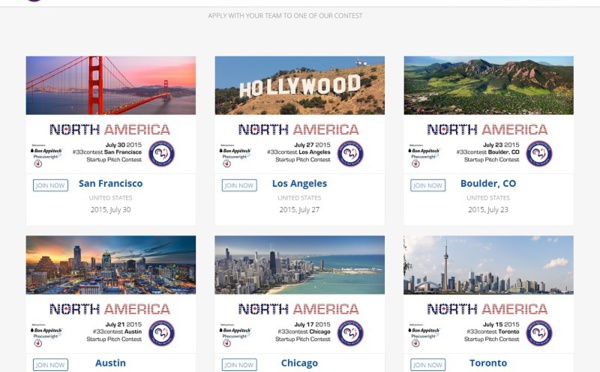Follow the Chicago city link
This screenshot has height=372, width=600.
pos(300,363)
